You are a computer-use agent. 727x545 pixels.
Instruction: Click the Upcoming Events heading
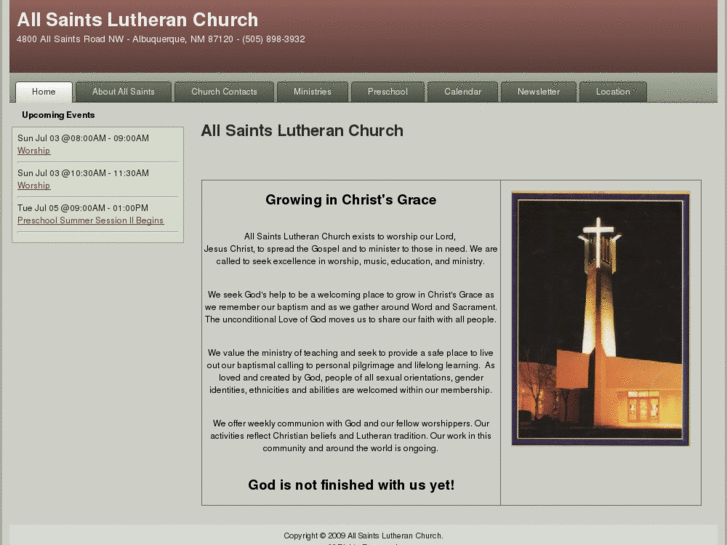pos(58,115)
